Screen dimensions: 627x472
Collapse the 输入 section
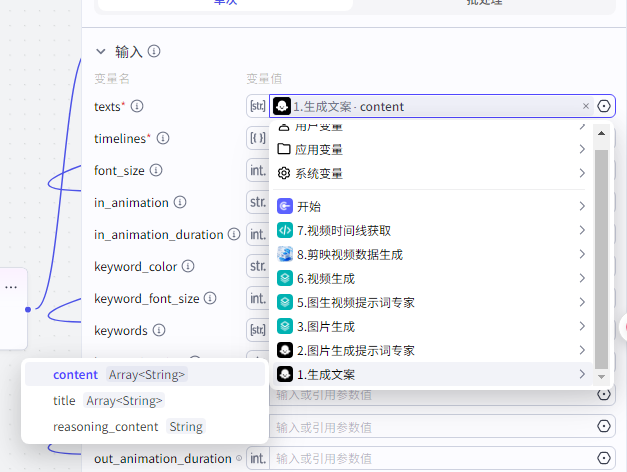point(100,52)
